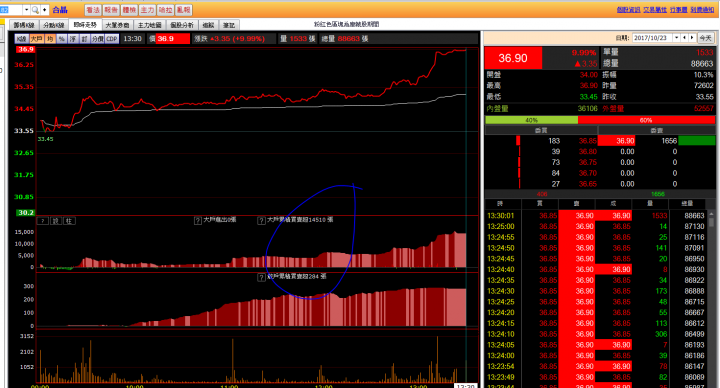Click the 合晶 stock name label
This screenshot has height=388, width=720.
[x=60, y=10]
